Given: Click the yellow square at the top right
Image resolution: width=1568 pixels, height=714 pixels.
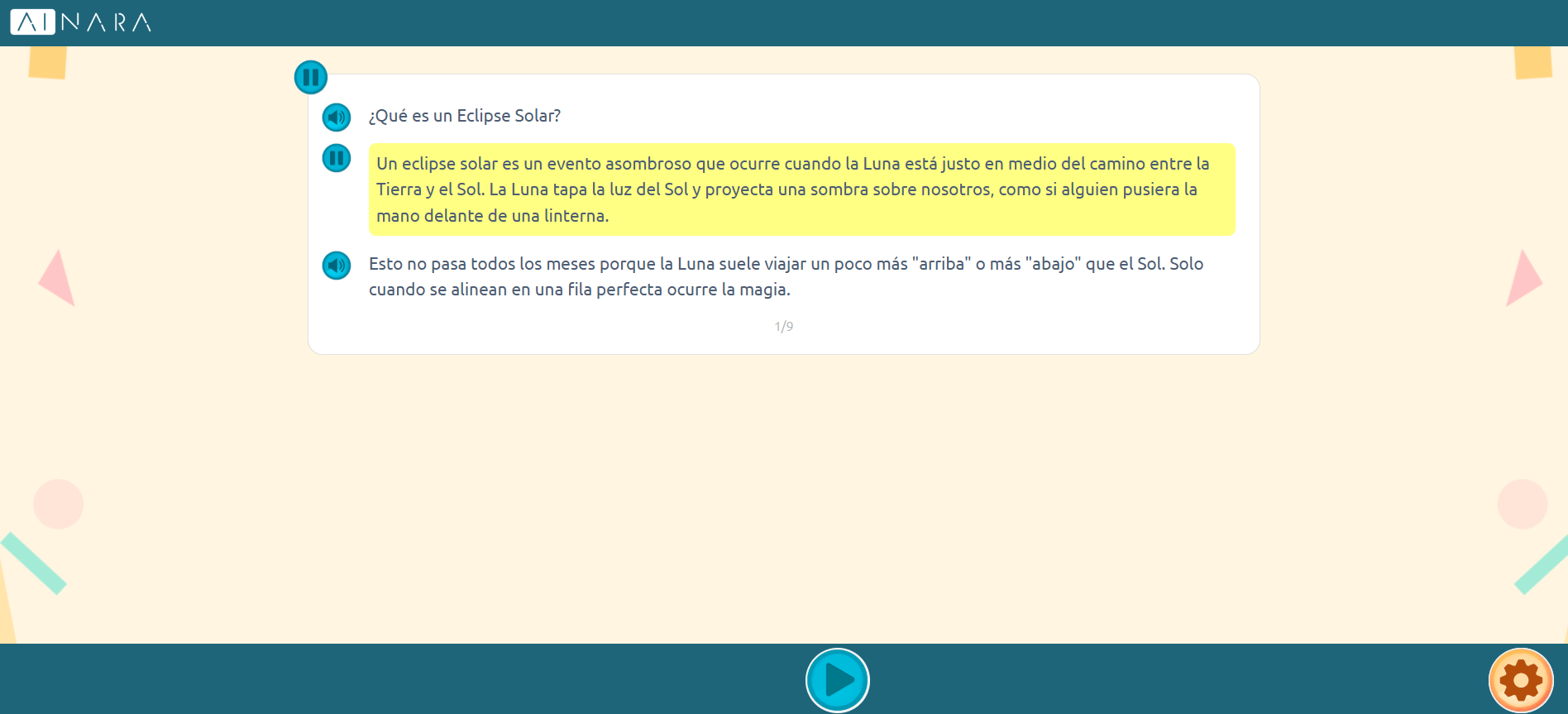Looking at the screenshot, I should point(1532,63).
